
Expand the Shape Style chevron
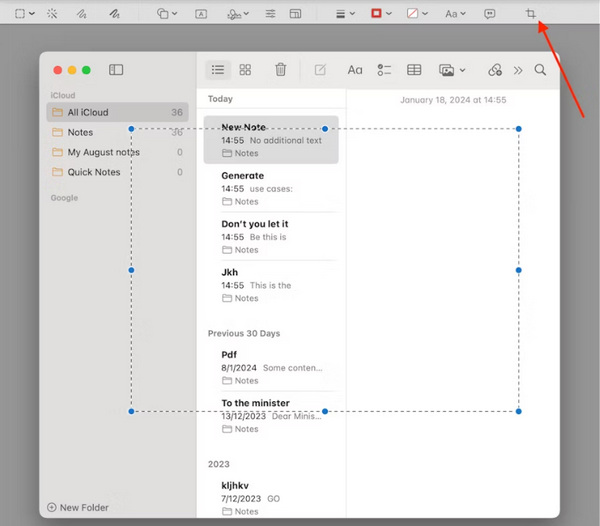(352, 14)
